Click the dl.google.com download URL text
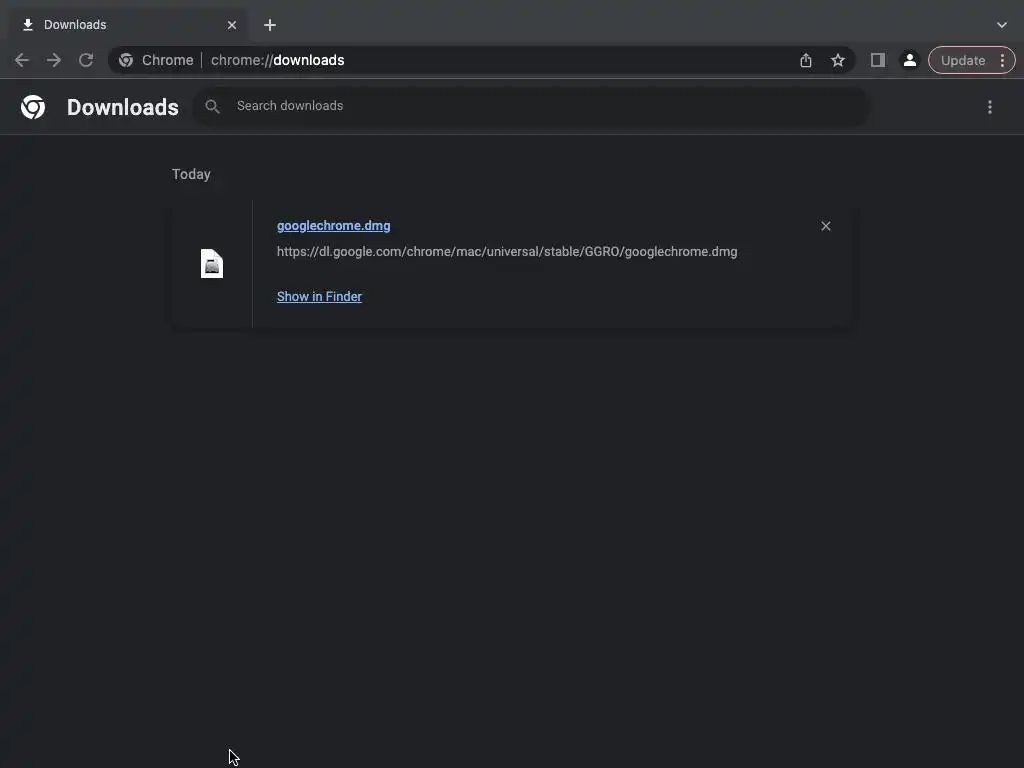Screen dimensions: 1024x768 [507, 251]
